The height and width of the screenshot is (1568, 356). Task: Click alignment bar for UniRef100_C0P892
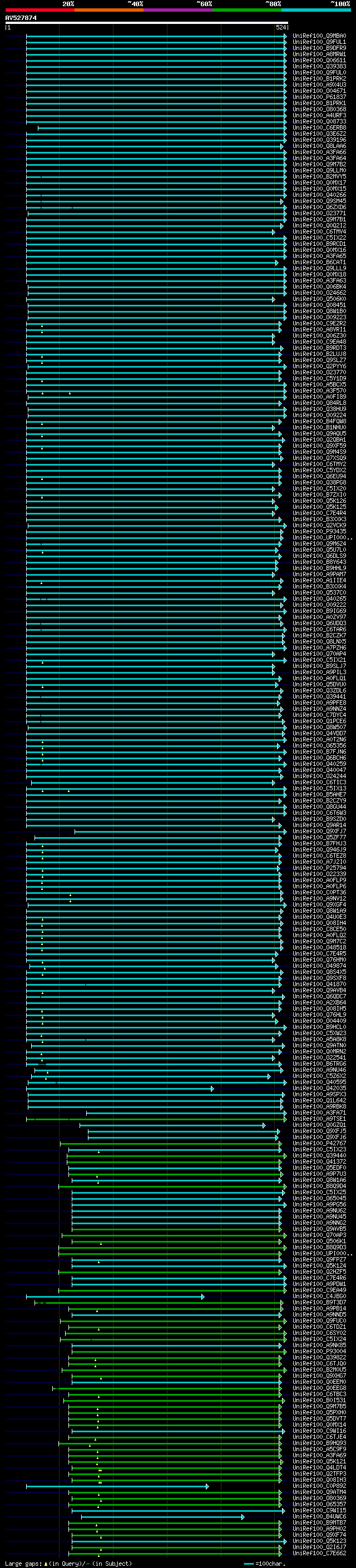point(117,1486)
